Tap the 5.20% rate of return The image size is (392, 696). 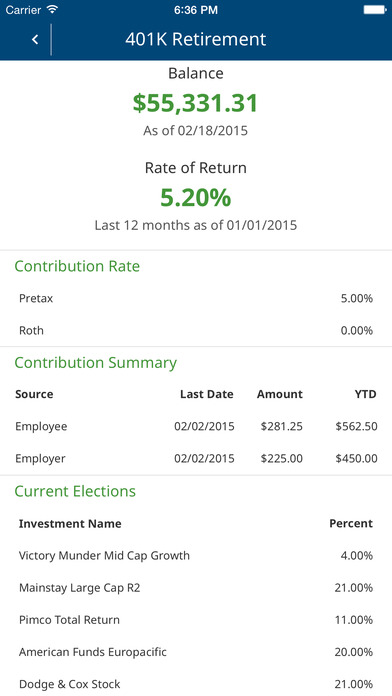(x=196, y=198)
